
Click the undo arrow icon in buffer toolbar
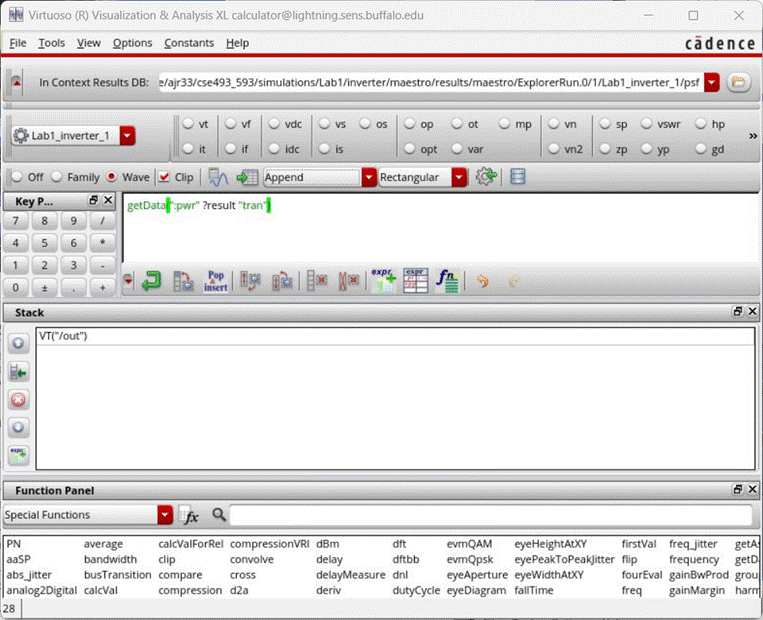pos(483,282)
